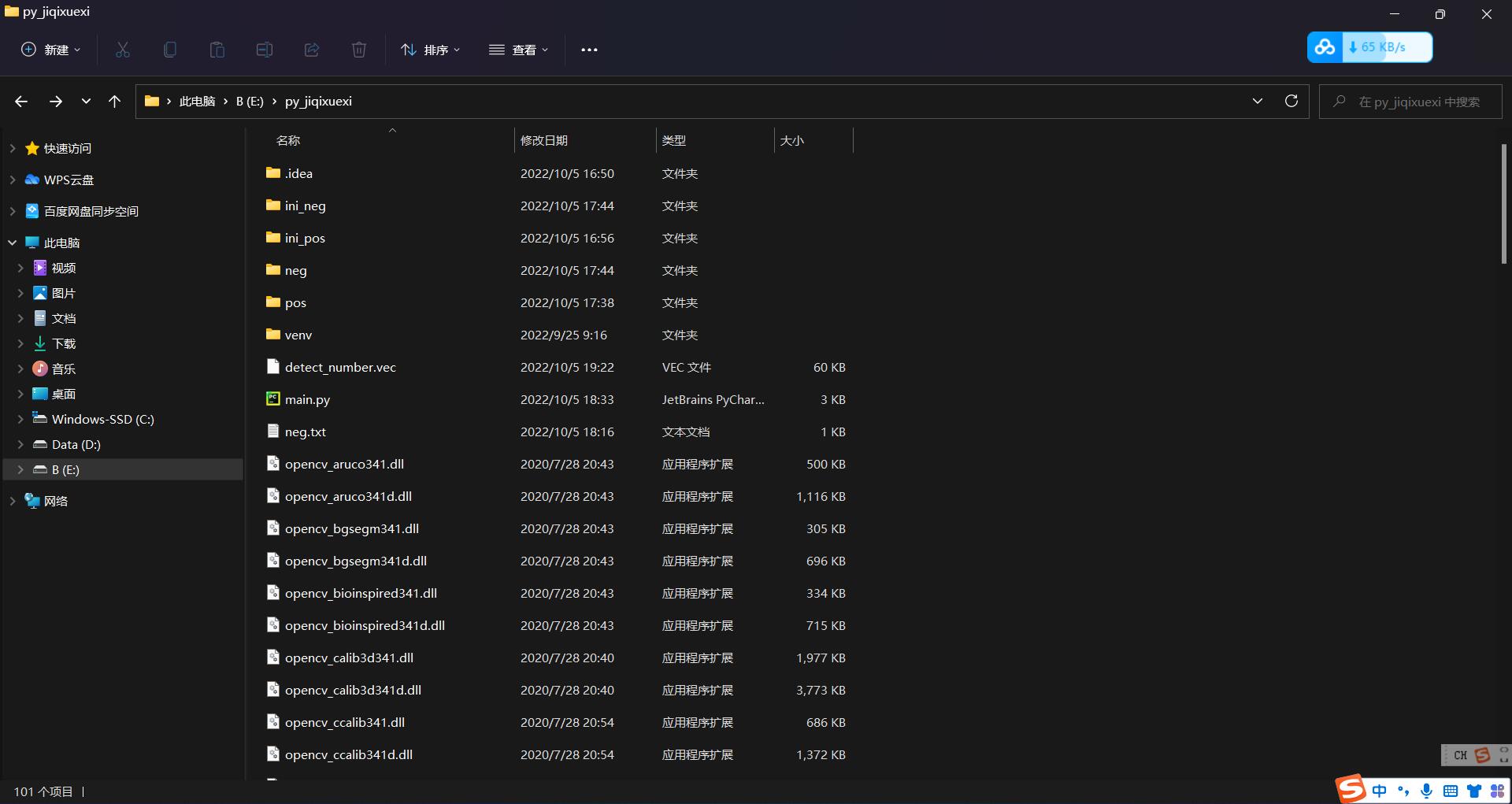Click the Sogou S logo in IME bar
This screenshot has width=1512, height=804.
[x=1351, y=788]
